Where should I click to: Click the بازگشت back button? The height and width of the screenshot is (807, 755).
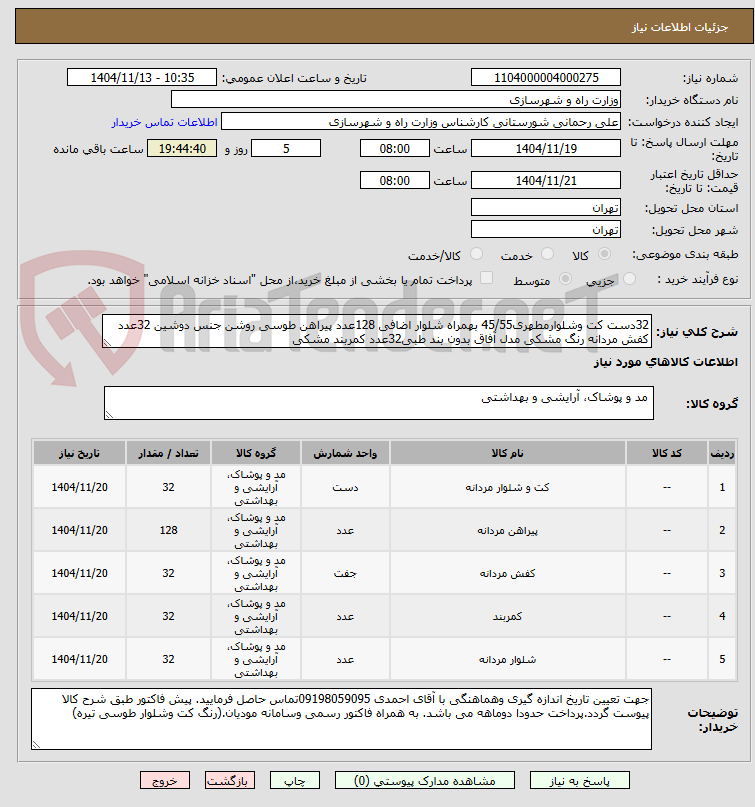pos(230,781)
